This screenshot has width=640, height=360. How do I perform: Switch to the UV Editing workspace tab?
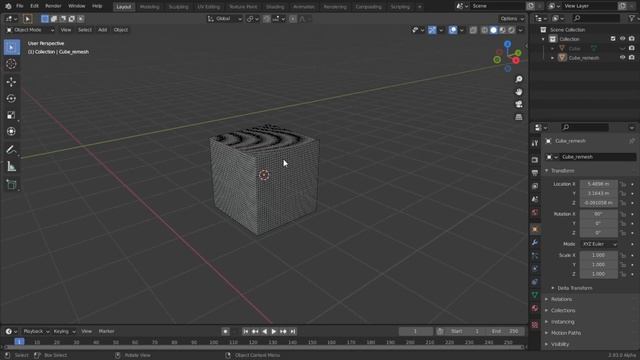coord(209,7)
